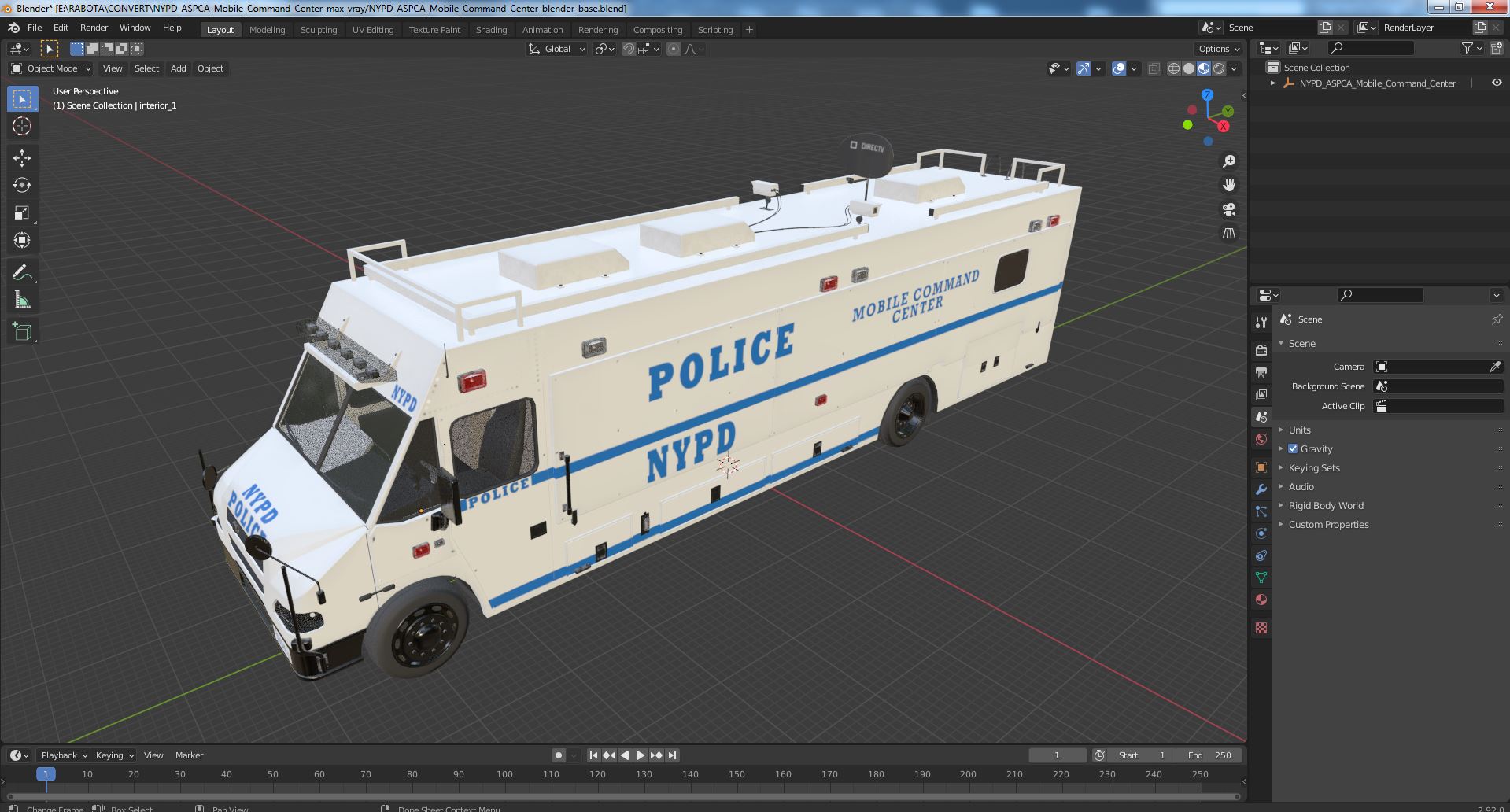This screenshot has width=1510, height=812.
Task: Switch to the Shading workspace tab
Action: tap(491, 30)
